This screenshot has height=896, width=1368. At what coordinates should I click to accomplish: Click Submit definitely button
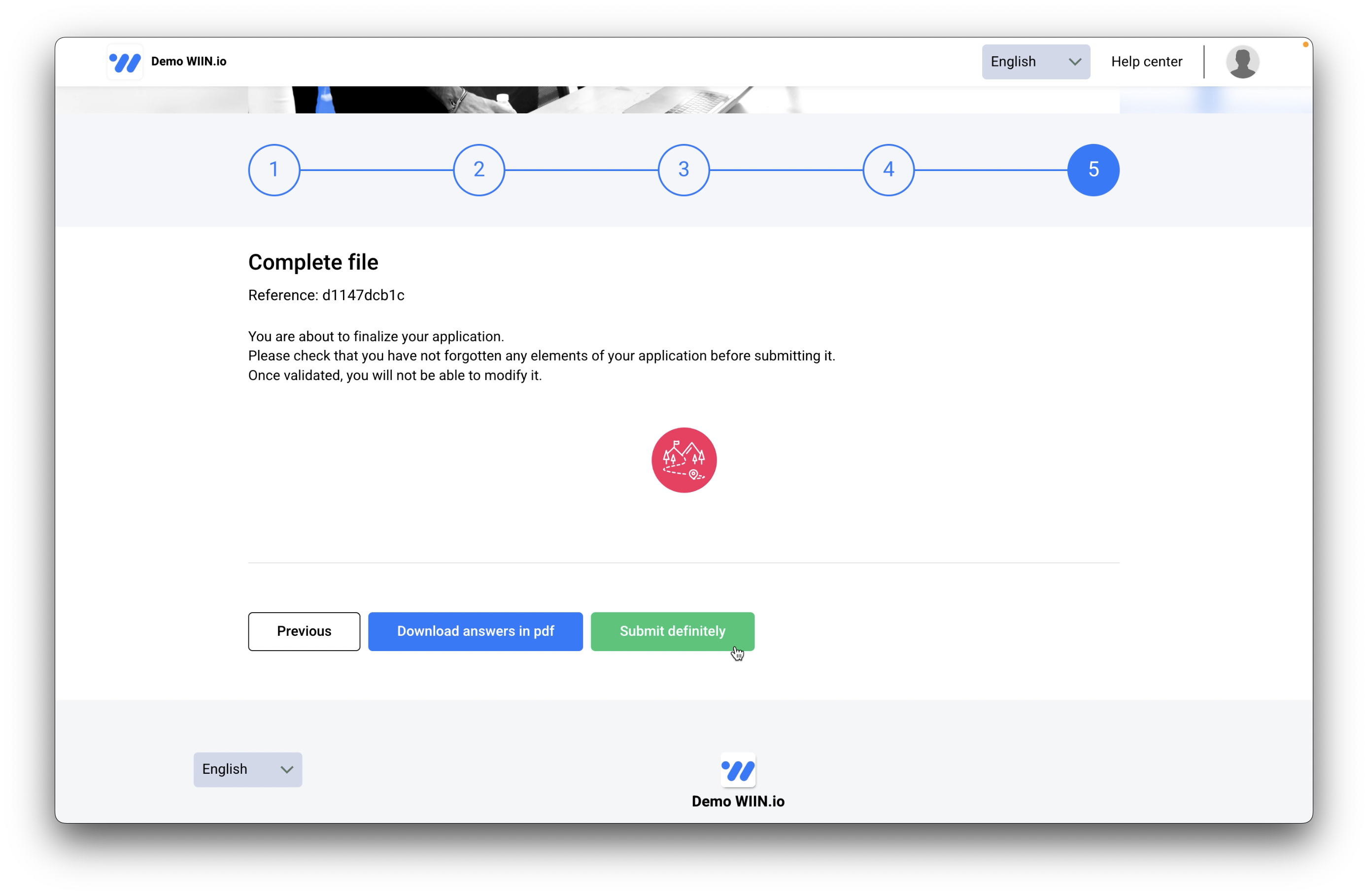(x=673, y=631)
